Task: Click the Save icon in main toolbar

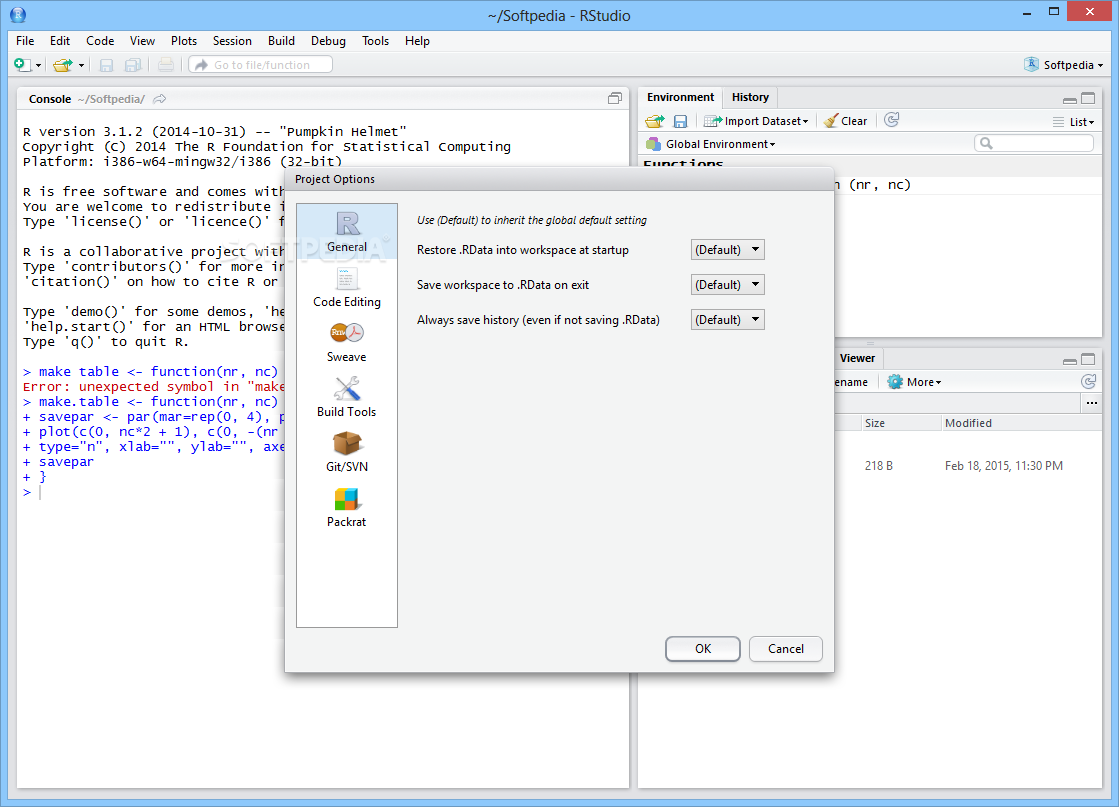Action: (106, 65)
